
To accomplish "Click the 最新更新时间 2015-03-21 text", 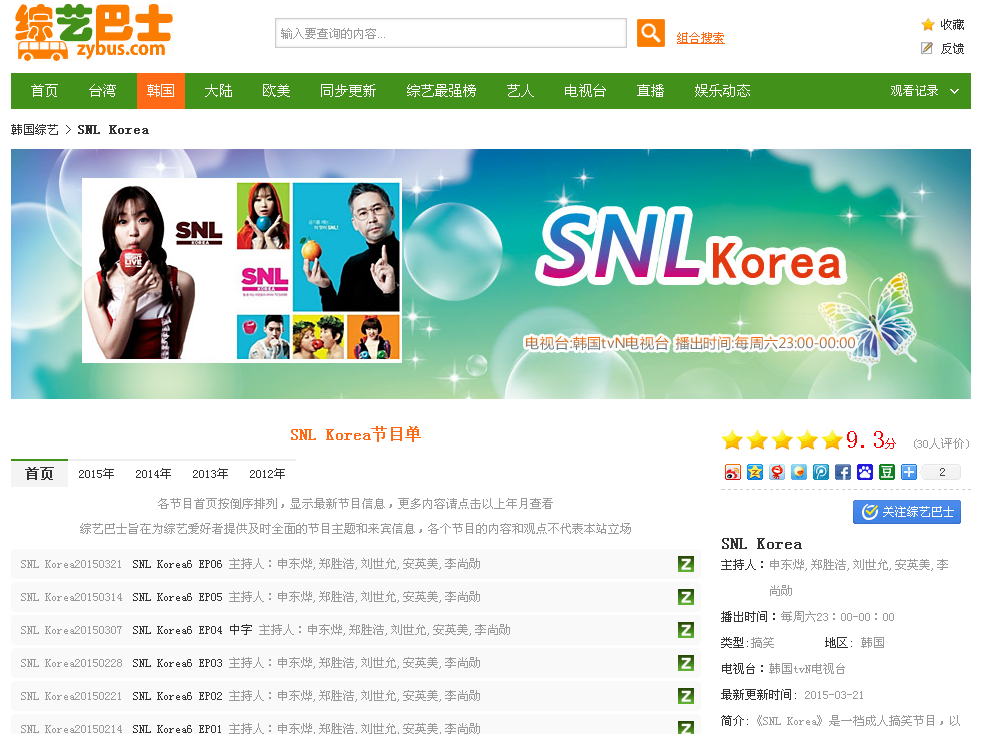I will [792, 695].
